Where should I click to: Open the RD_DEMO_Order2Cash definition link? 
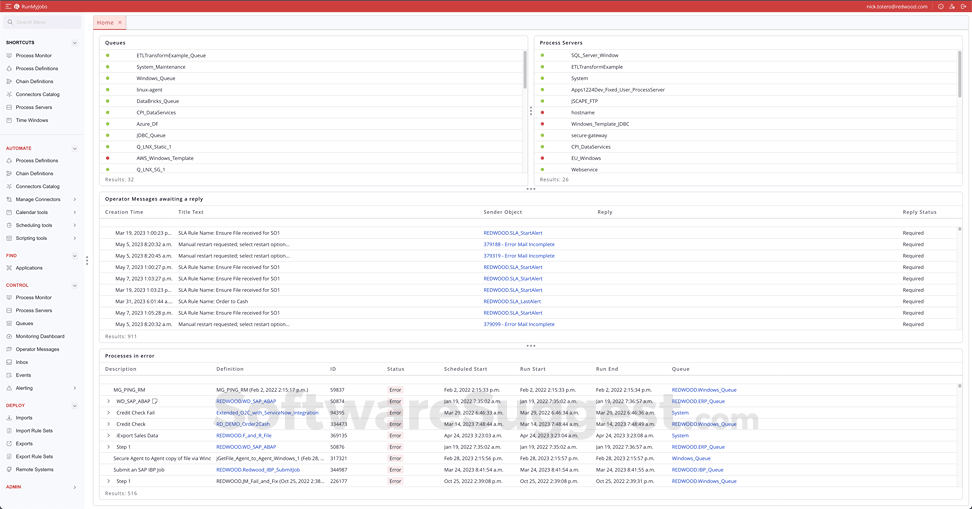point(243,424)
